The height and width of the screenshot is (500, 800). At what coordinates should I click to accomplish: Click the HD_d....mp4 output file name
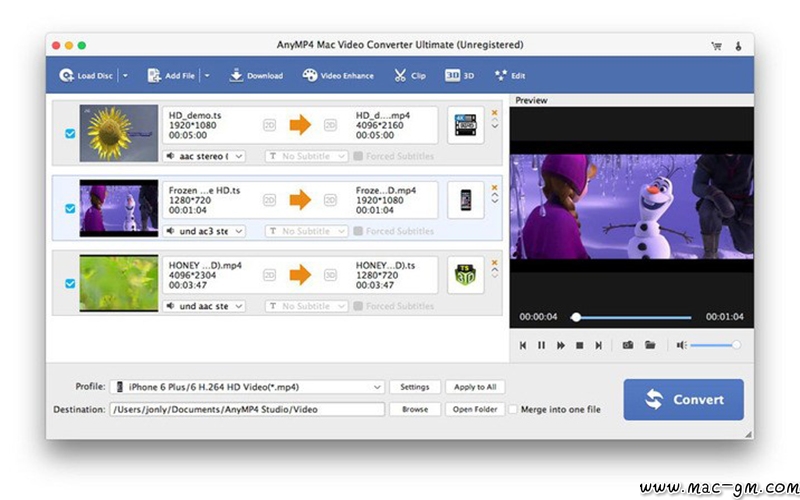coord(383,115)
